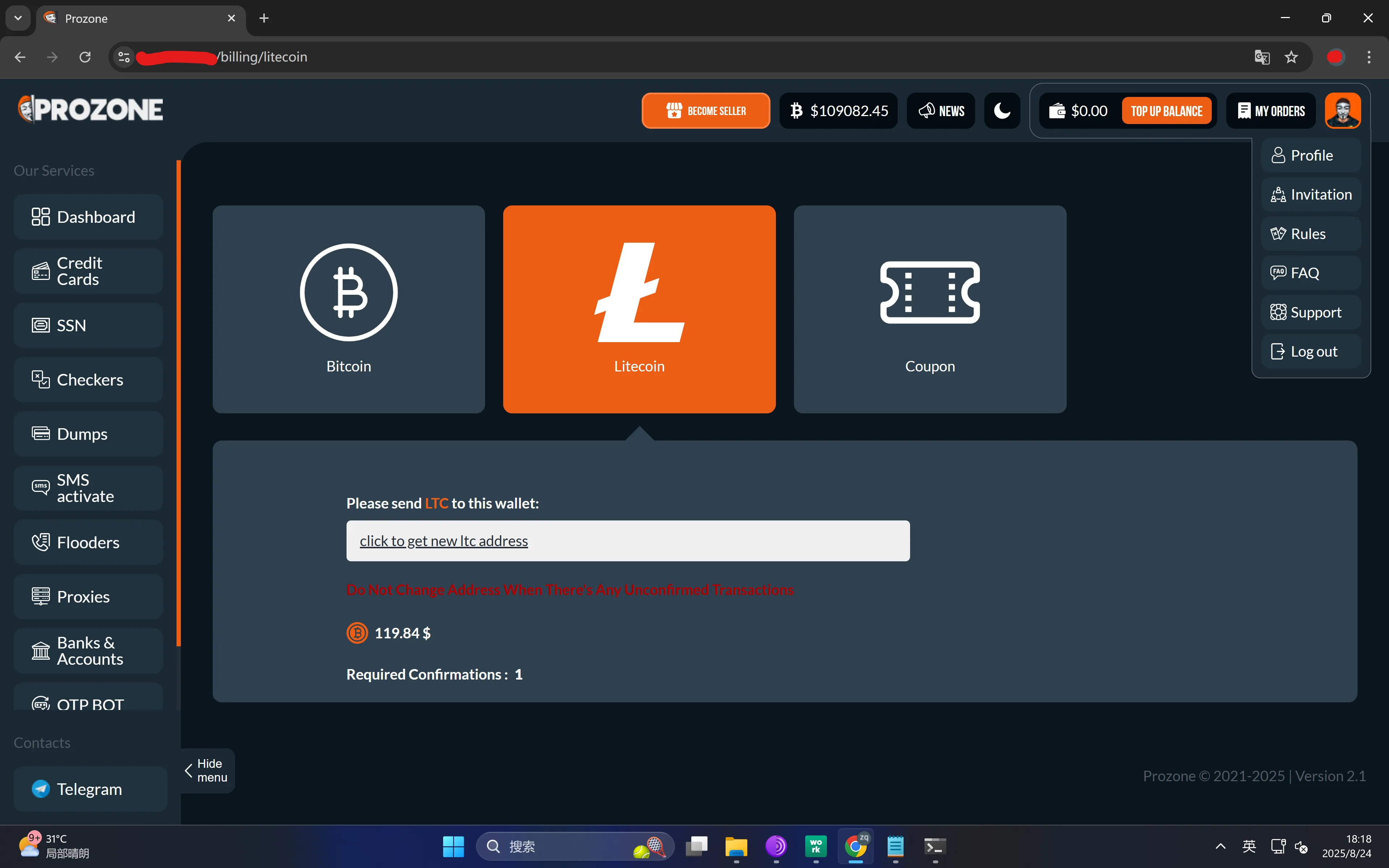This screenshot has width=1389, height=868.
Task: Open FAQ from the user menu
Action: 1311,273
